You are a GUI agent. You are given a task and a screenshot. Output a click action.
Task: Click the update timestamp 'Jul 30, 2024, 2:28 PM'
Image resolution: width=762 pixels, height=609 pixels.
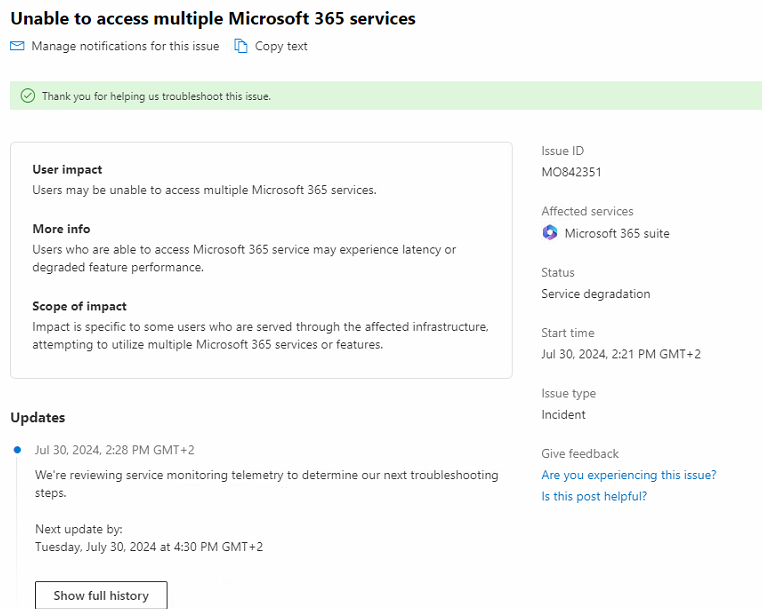[x=114, y=450]
